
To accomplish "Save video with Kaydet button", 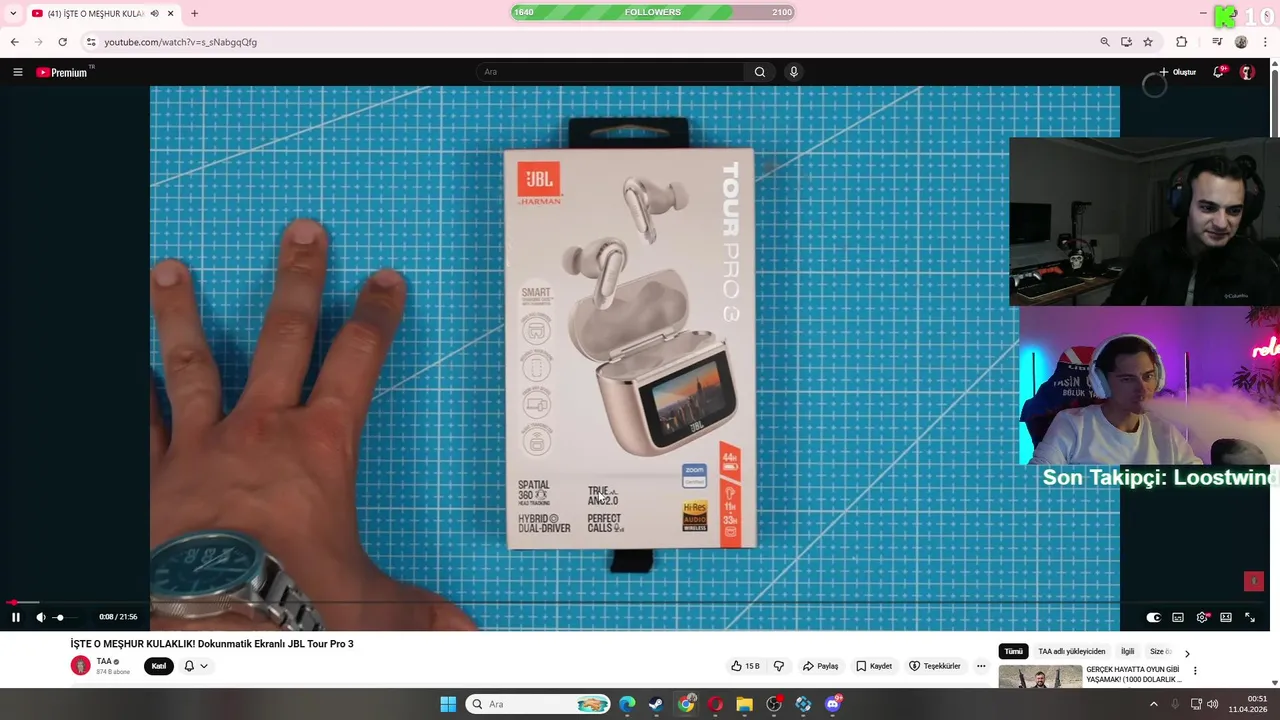I will (874, 666).
